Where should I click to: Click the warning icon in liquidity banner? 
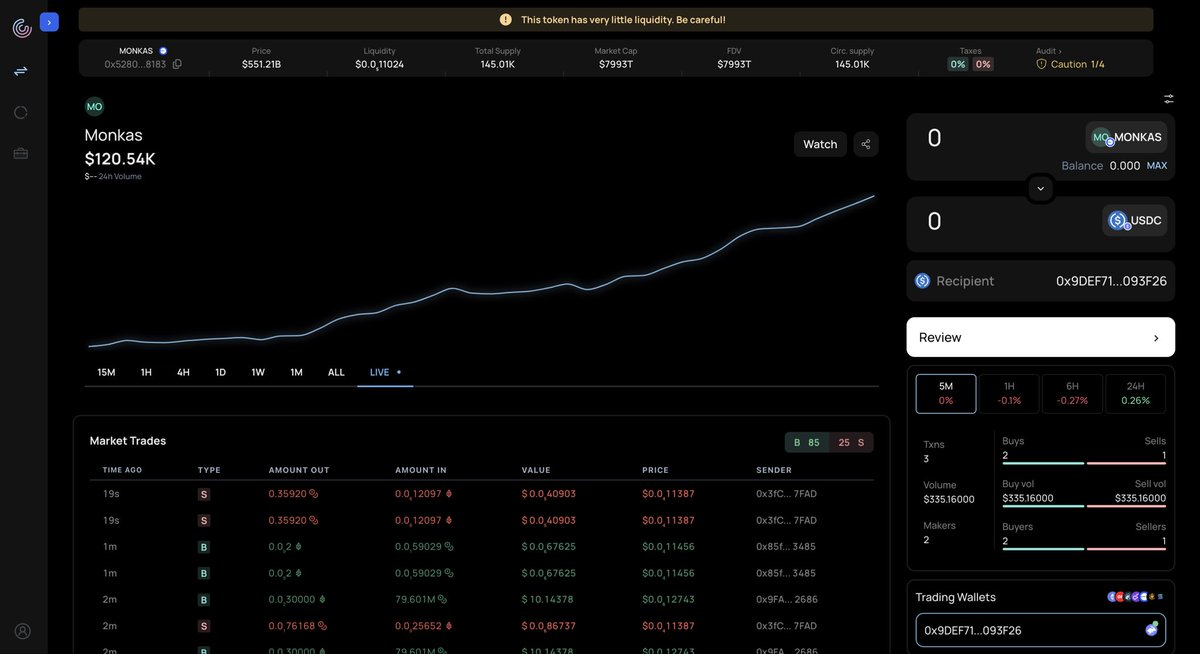506,19
